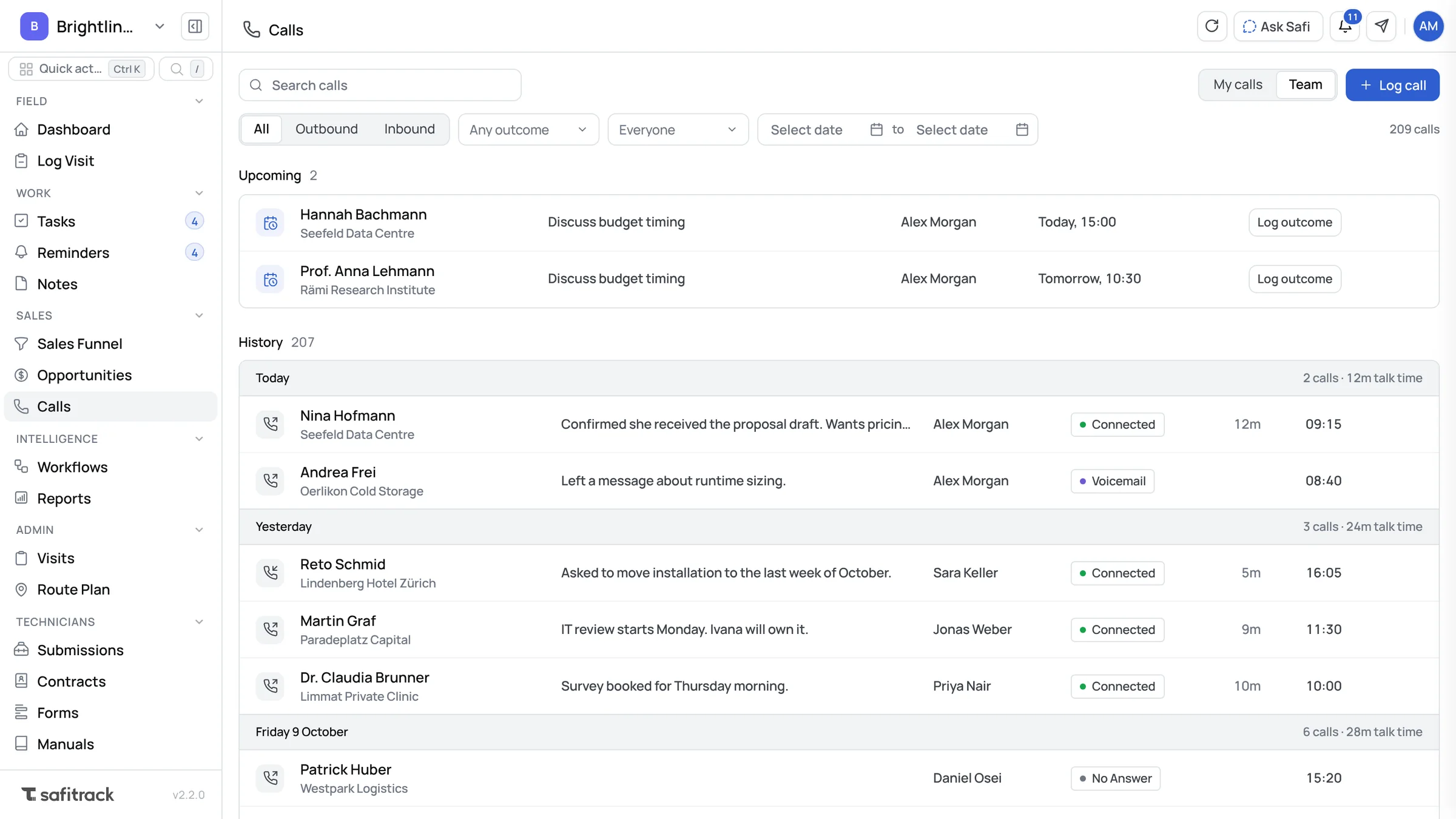Log outcome for Hannah Bachmann call
This screenshot has height=819, width=1456.
pyautogui.click(x=1295, y=222)
